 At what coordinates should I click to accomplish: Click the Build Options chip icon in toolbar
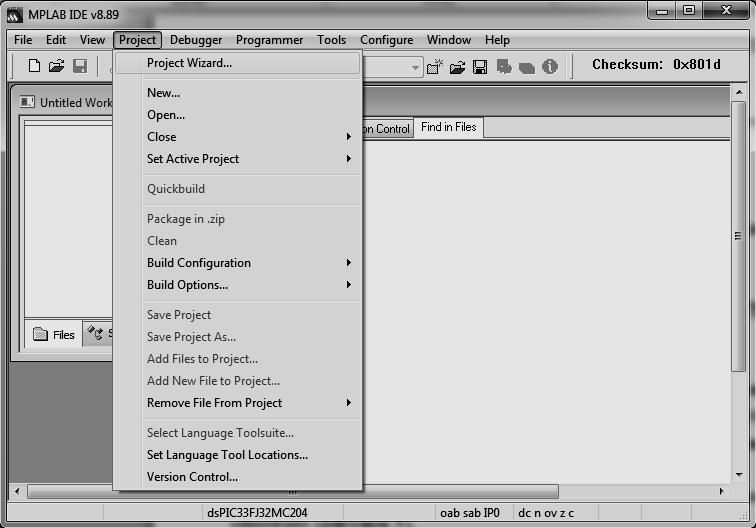pos(504,67)
